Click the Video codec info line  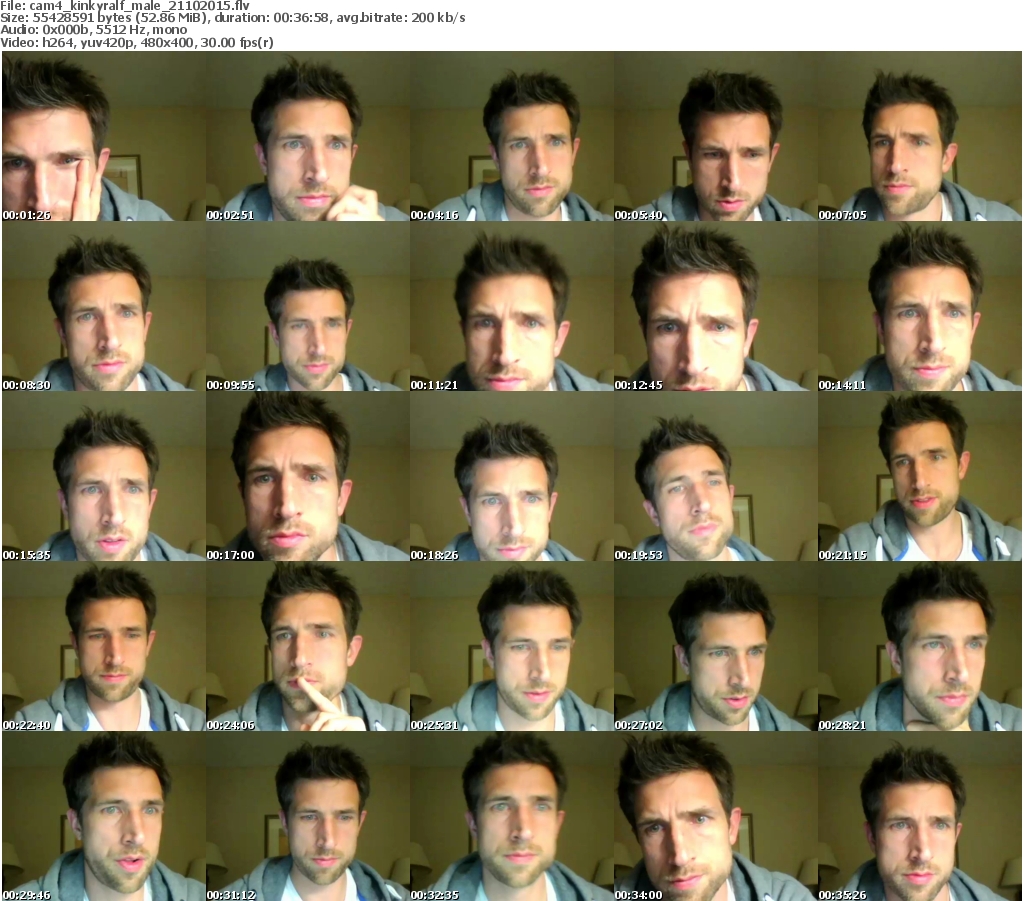[x=136, y=42]
